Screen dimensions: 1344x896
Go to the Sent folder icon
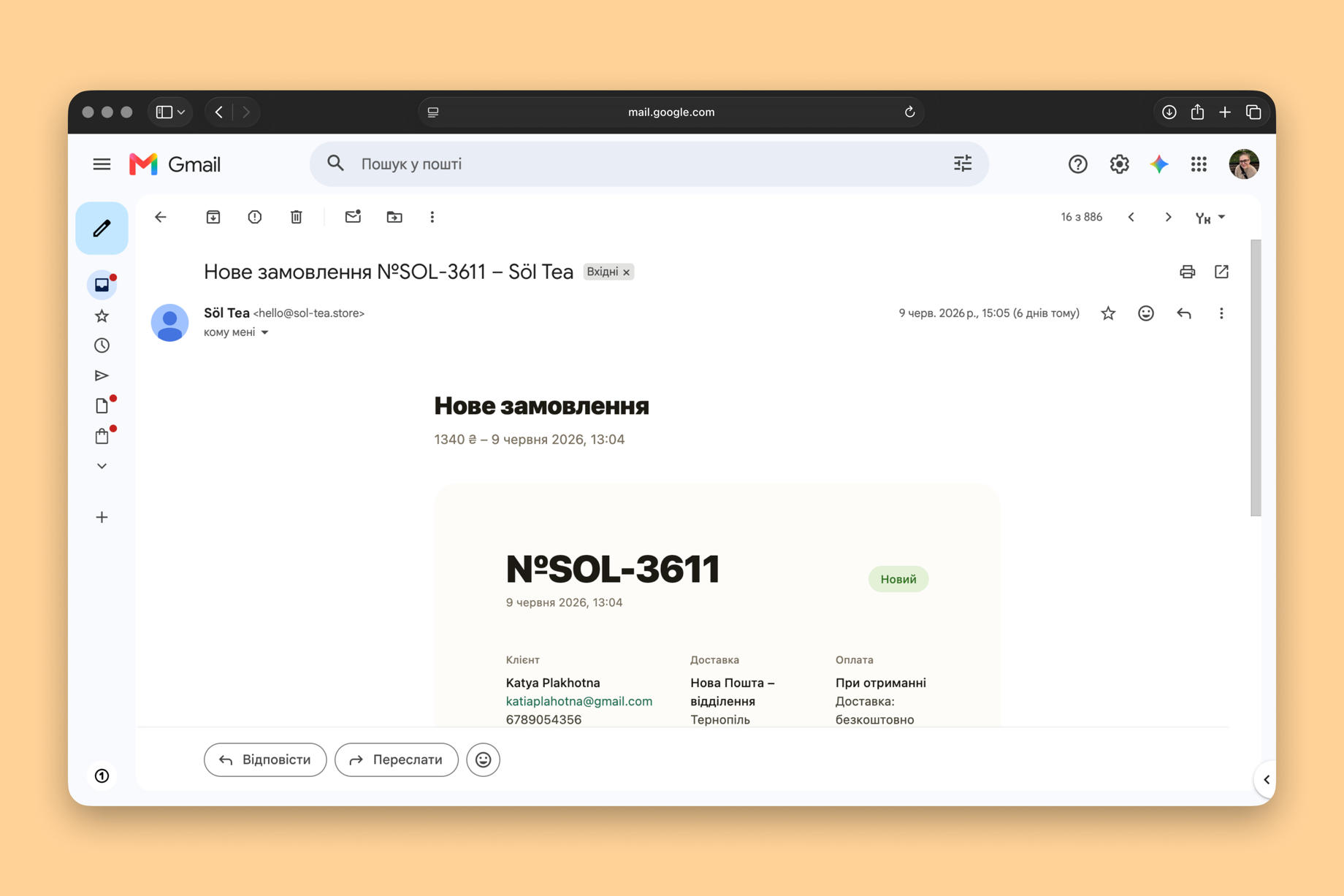point(102,375)
